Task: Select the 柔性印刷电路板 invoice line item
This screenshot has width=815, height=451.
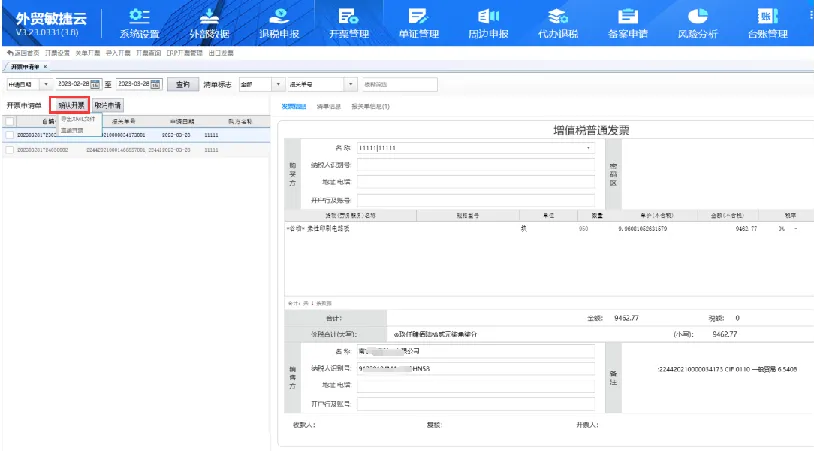Action: [318, 229]
